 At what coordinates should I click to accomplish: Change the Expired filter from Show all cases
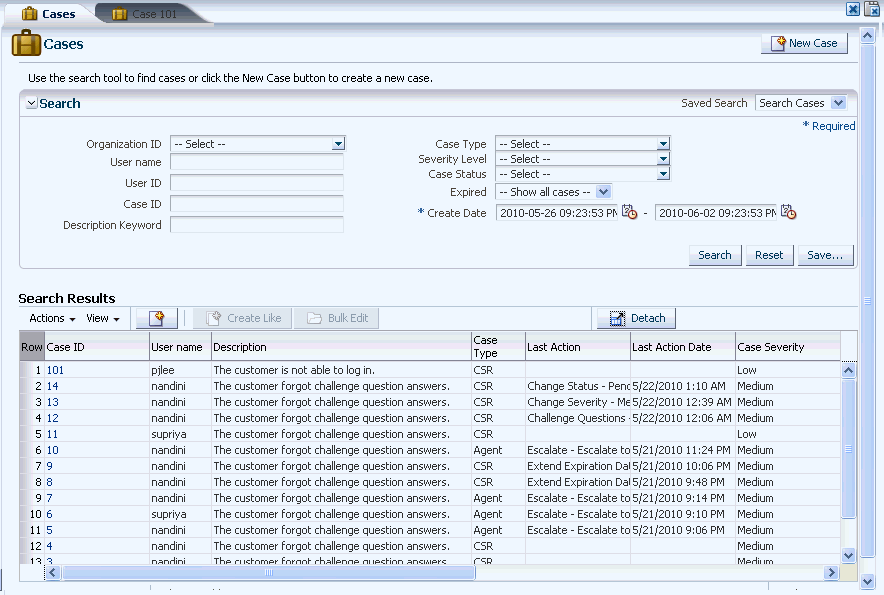(604, 191)
